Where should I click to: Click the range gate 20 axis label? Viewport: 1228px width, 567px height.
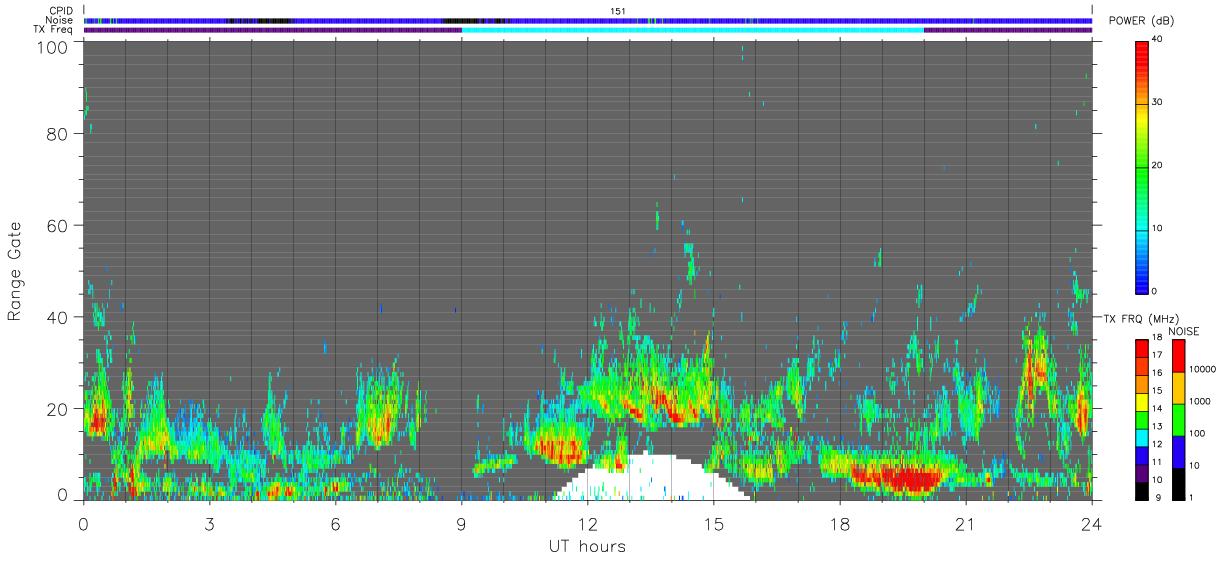pos(58,409)
